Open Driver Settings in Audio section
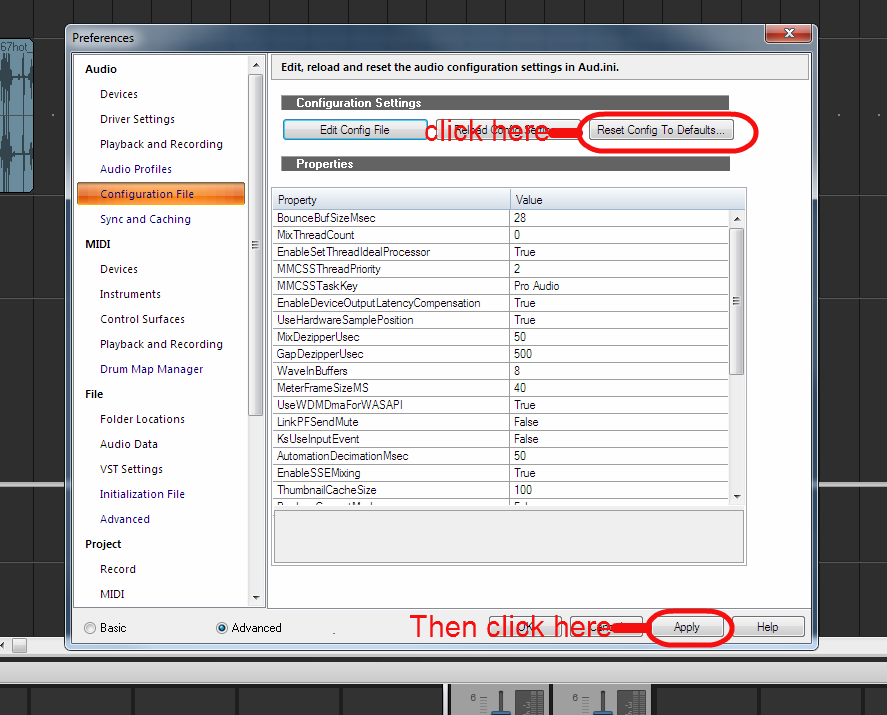The image size is (887, 715). point(137,119)
